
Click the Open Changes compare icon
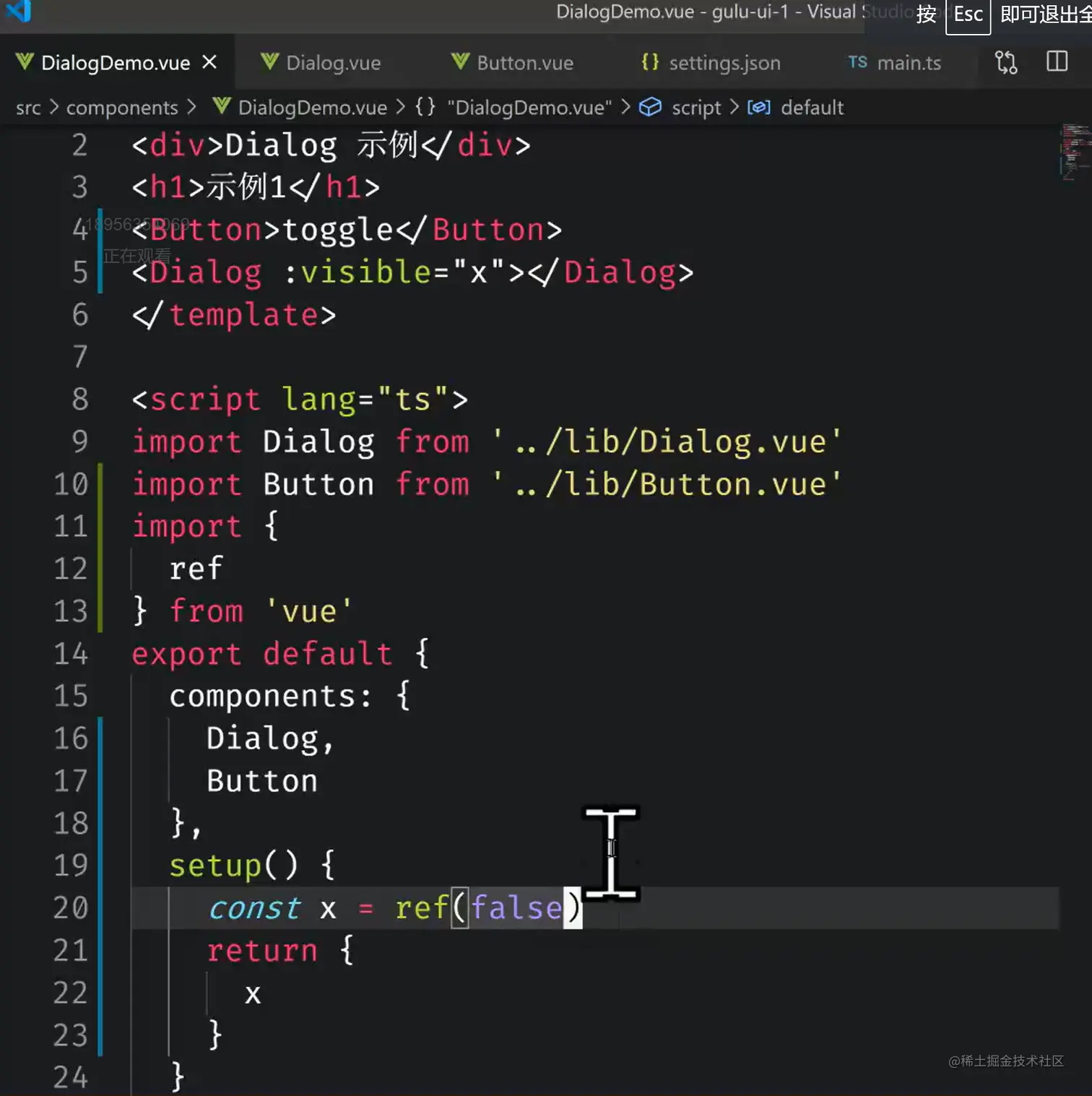[x=1006, y=62]
